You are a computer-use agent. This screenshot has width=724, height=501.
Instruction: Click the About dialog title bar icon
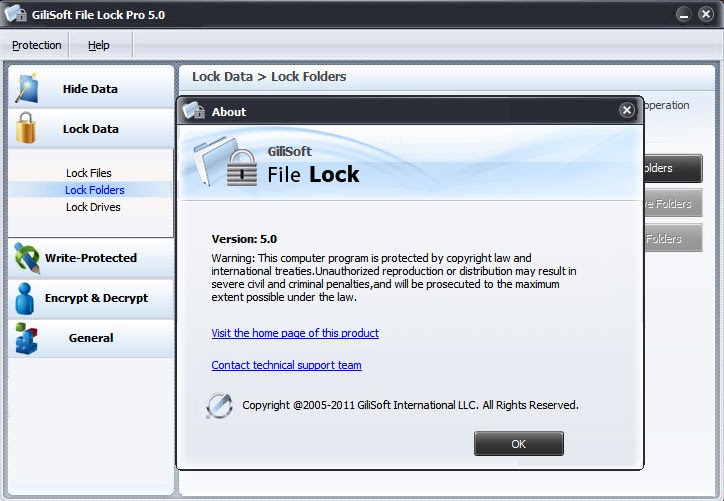[193, 110]
